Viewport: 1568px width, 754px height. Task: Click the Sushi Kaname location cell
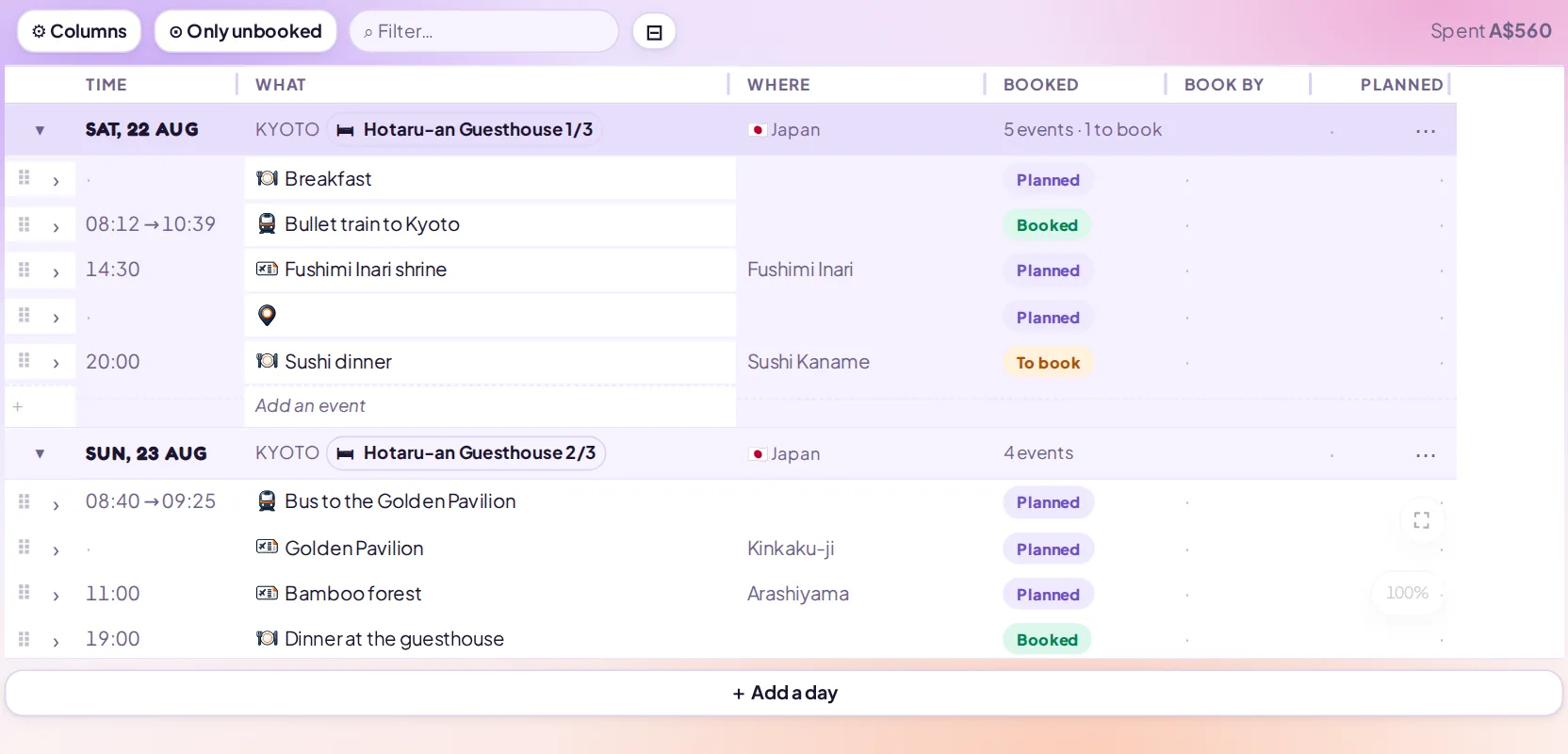(808, 362)
